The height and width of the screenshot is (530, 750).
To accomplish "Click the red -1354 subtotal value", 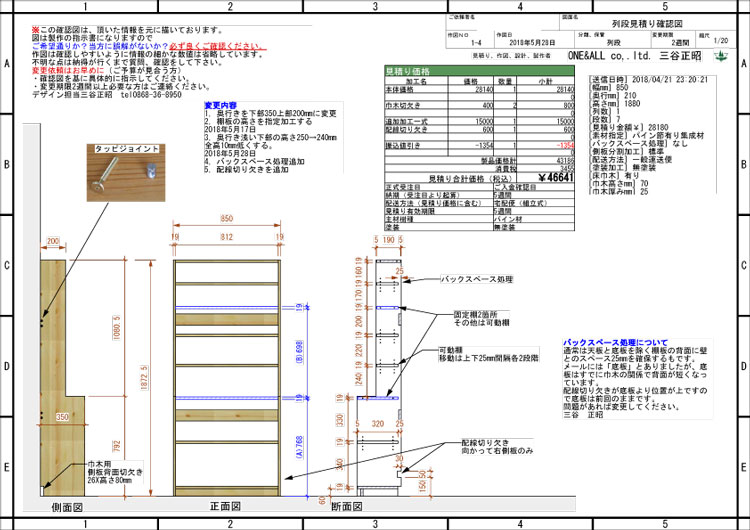I will pos(565,145).
